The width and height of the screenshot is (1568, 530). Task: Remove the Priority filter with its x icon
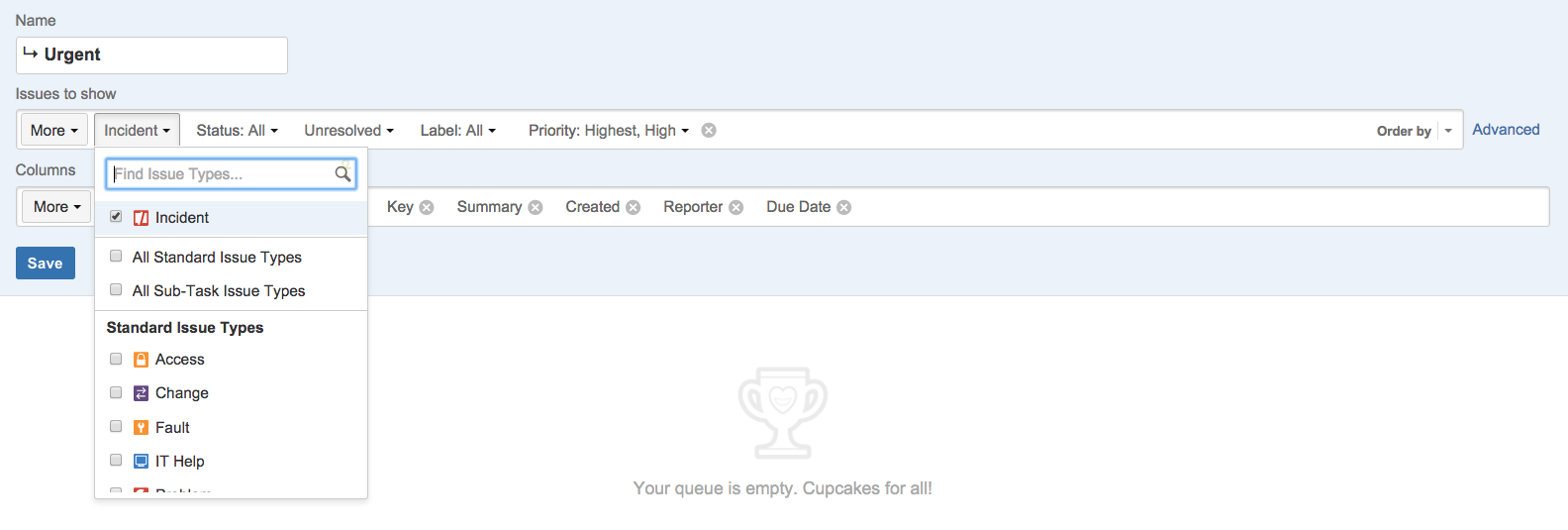[x=709, y=130]
